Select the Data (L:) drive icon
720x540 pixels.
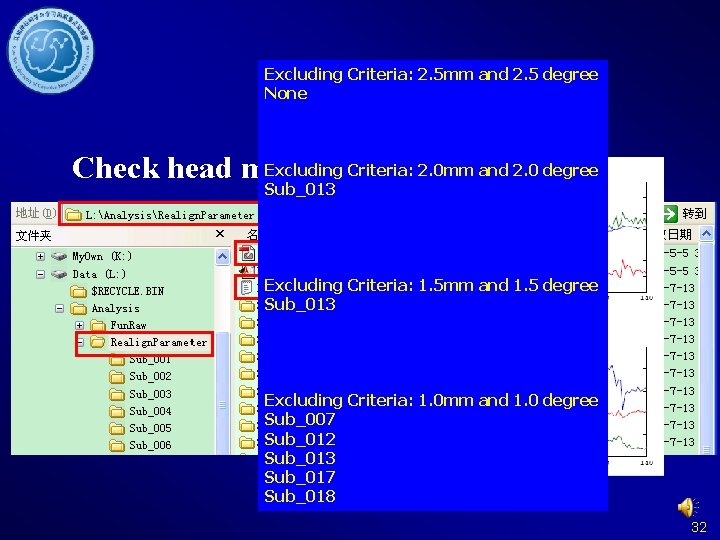59,274
